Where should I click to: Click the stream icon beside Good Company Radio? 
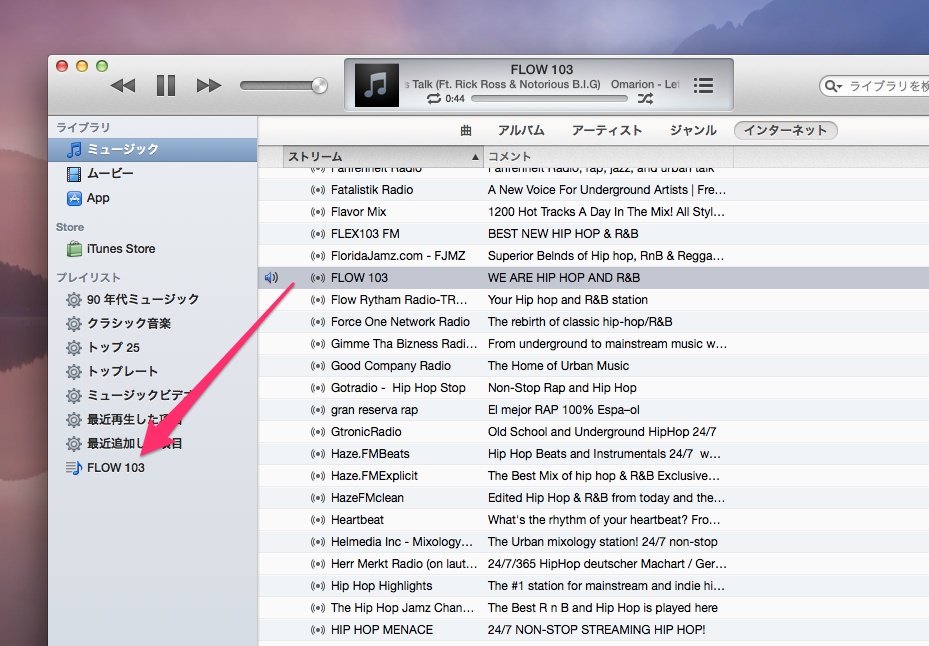318,366
